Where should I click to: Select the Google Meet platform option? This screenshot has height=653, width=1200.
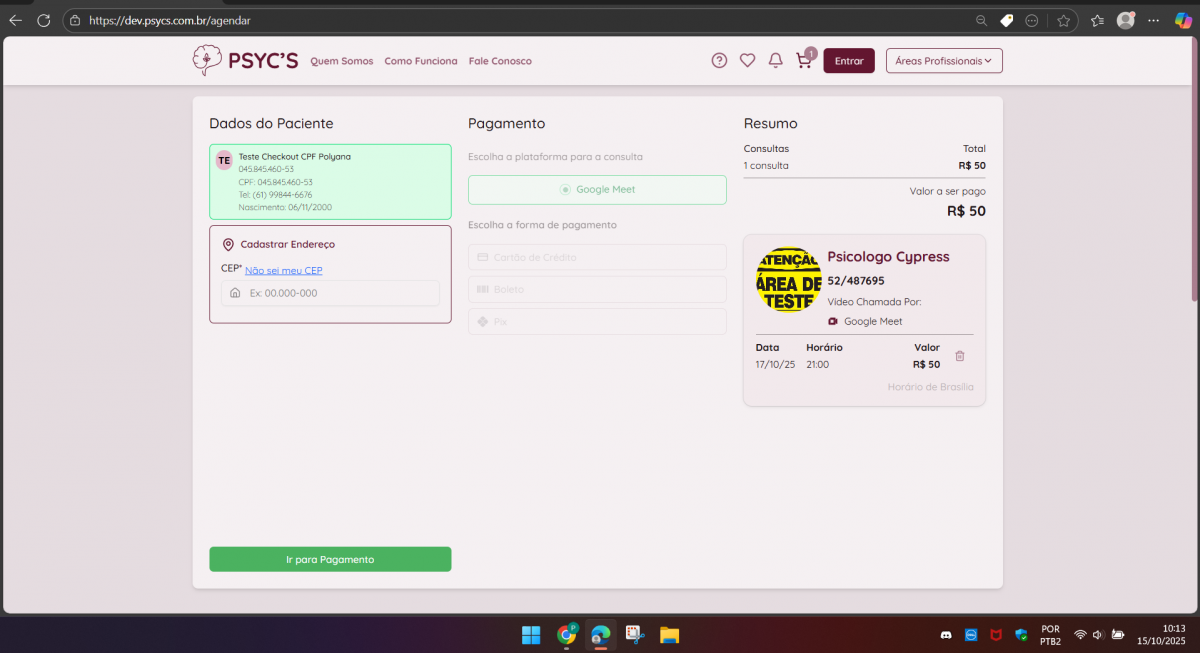pyautogui.click(x=597, y=190)
